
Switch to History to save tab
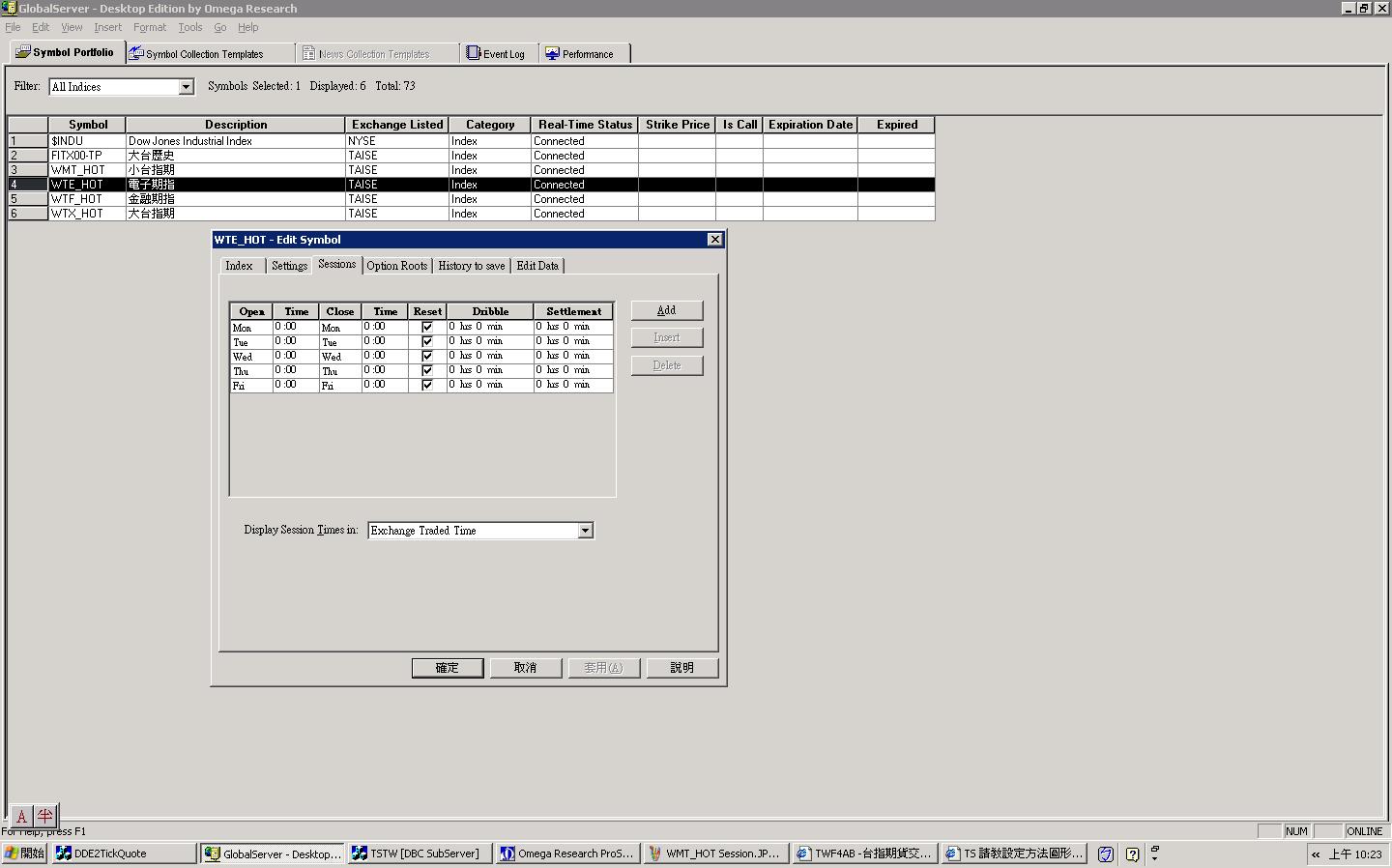(x=472, y=266)
